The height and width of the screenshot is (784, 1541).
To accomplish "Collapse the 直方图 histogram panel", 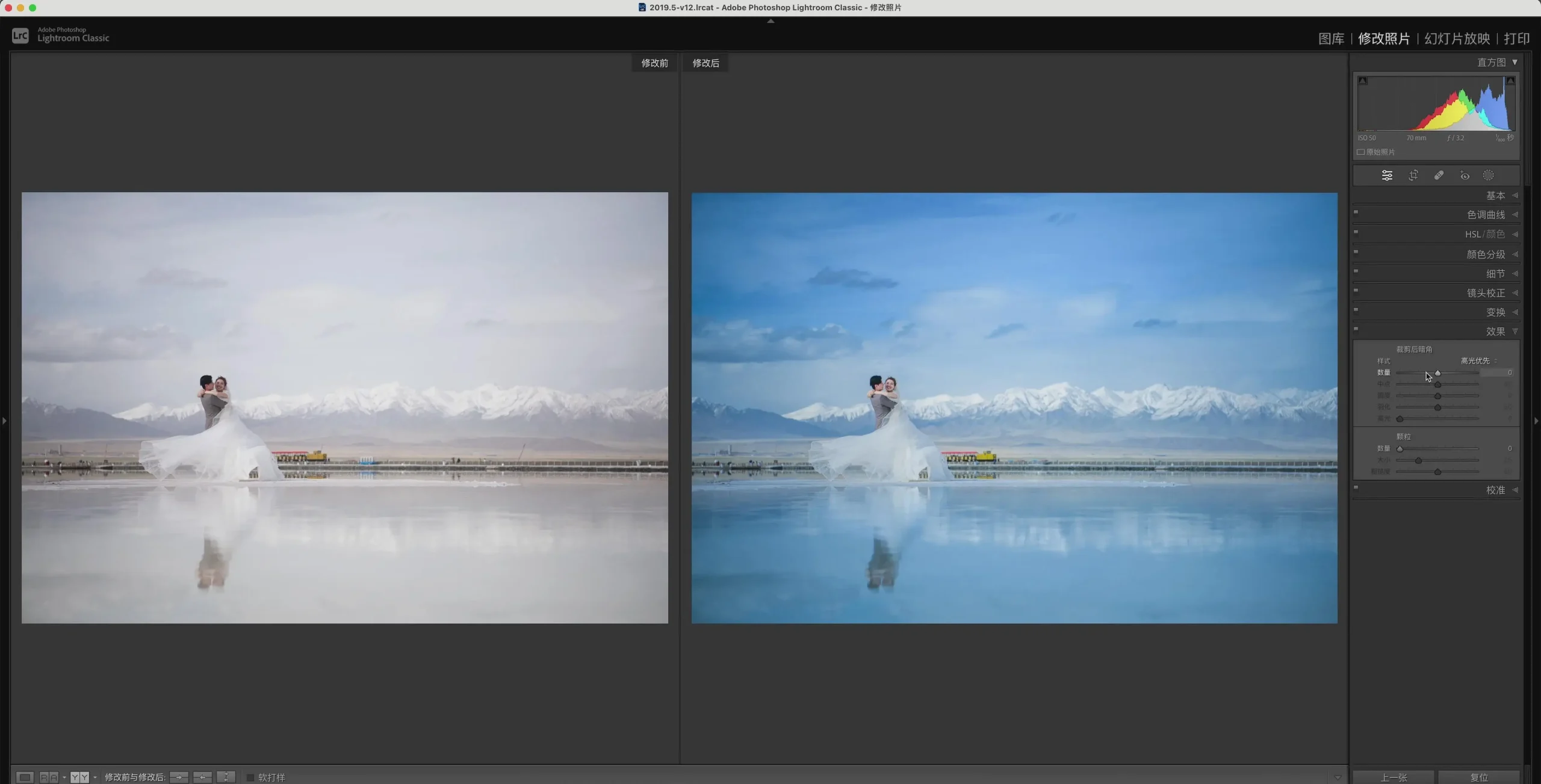I will [x=1515, y=62].
